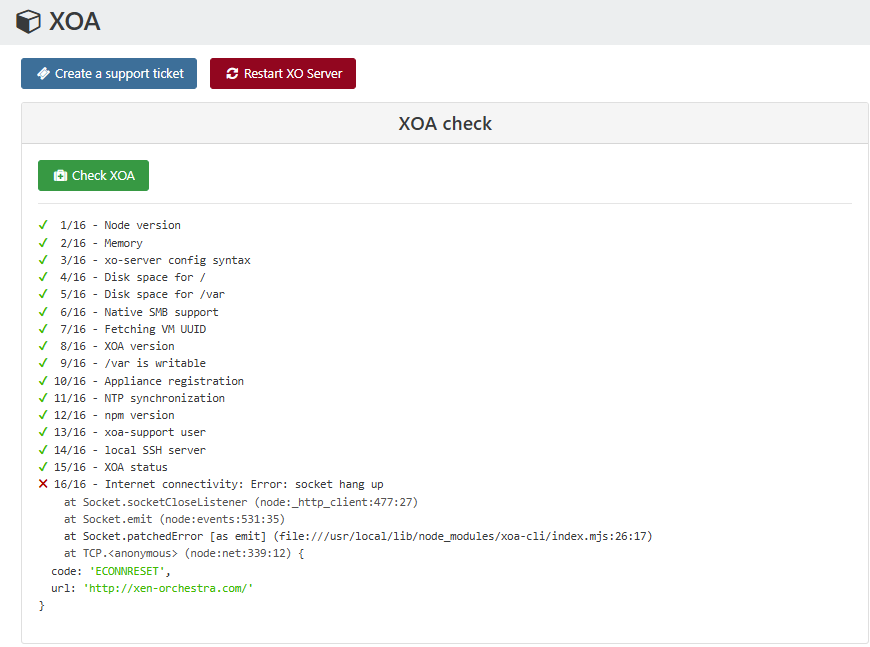Click the Native SMB support check line
Screen dimensions: 870x647
coord(138,312)
